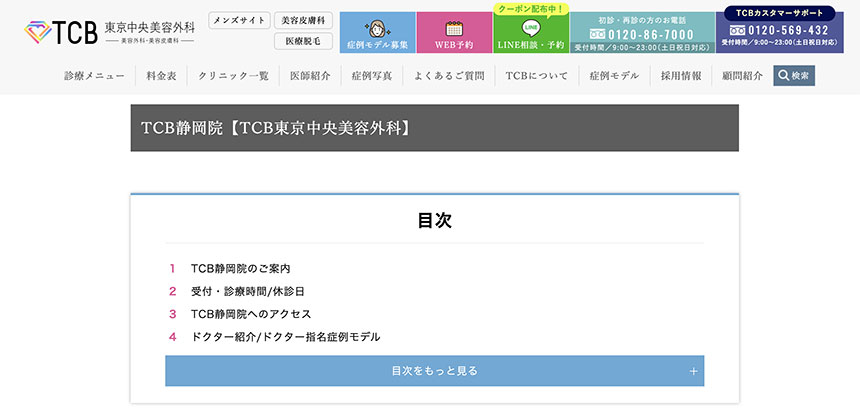Open 医師紹介 in the navigation
The image size is (860, 413).
click(x=310, y=76)
